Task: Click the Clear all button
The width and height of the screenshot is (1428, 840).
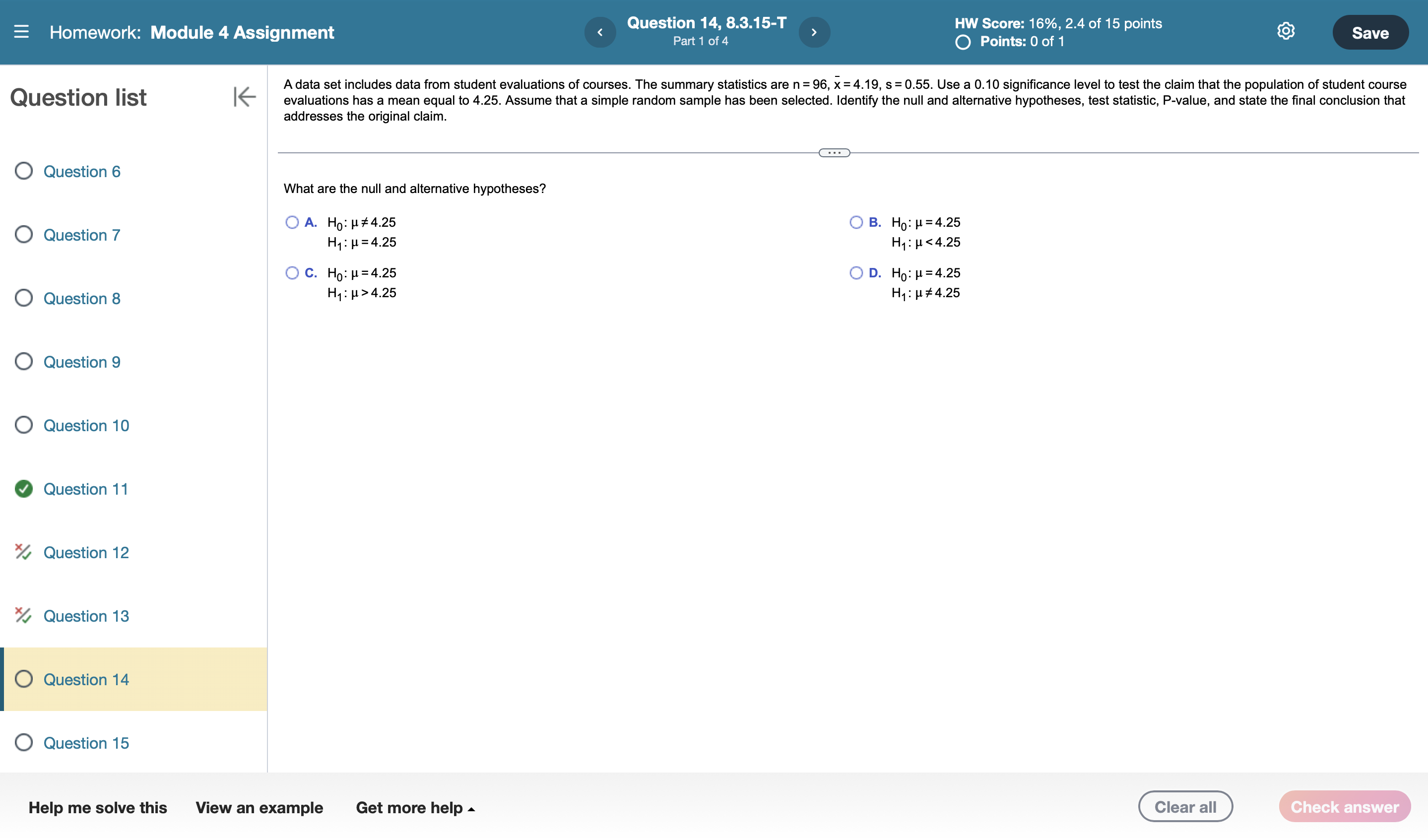Action: coord(1185,806)
